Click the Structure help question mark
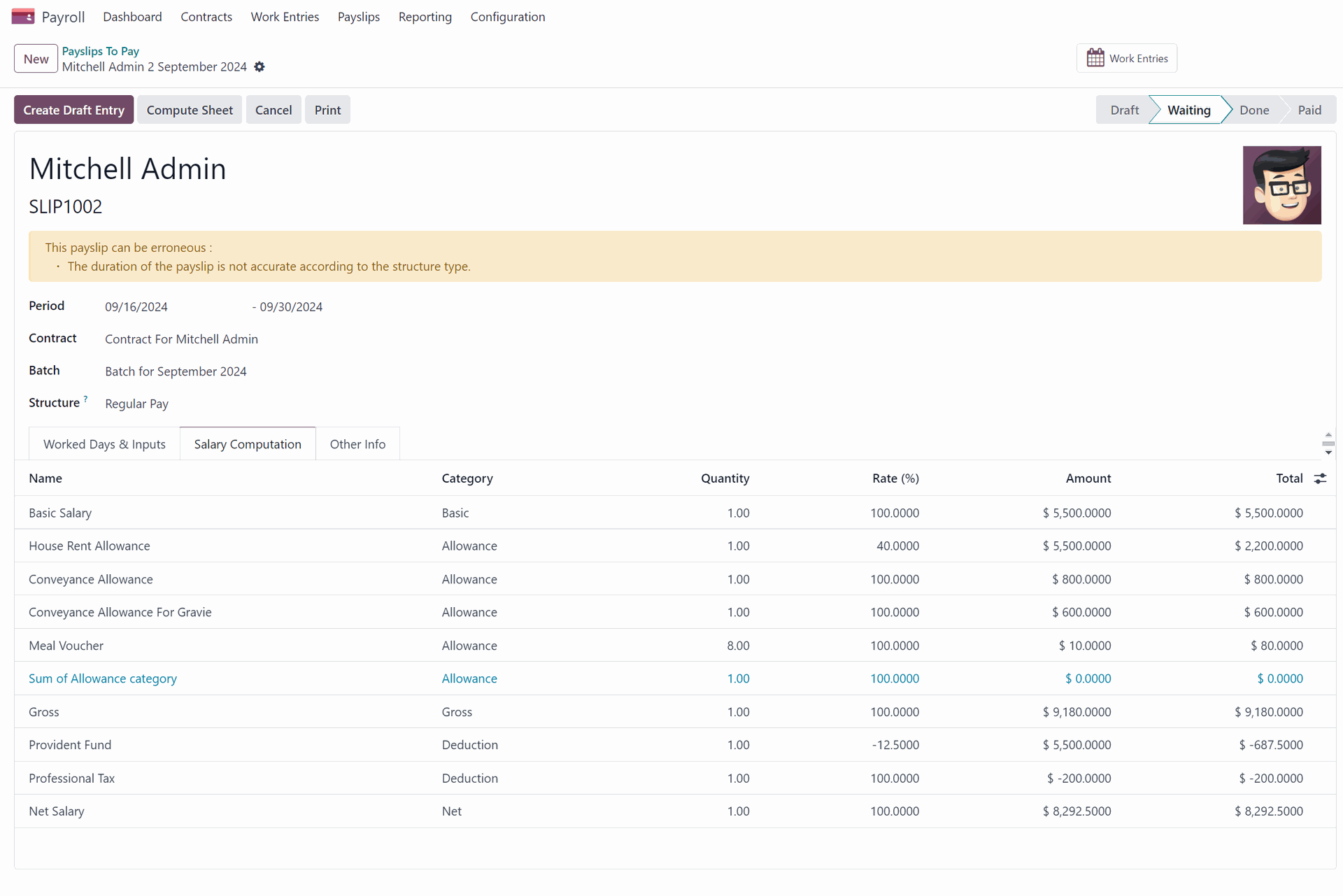The image size is (1343, 896). coord(86,399)
